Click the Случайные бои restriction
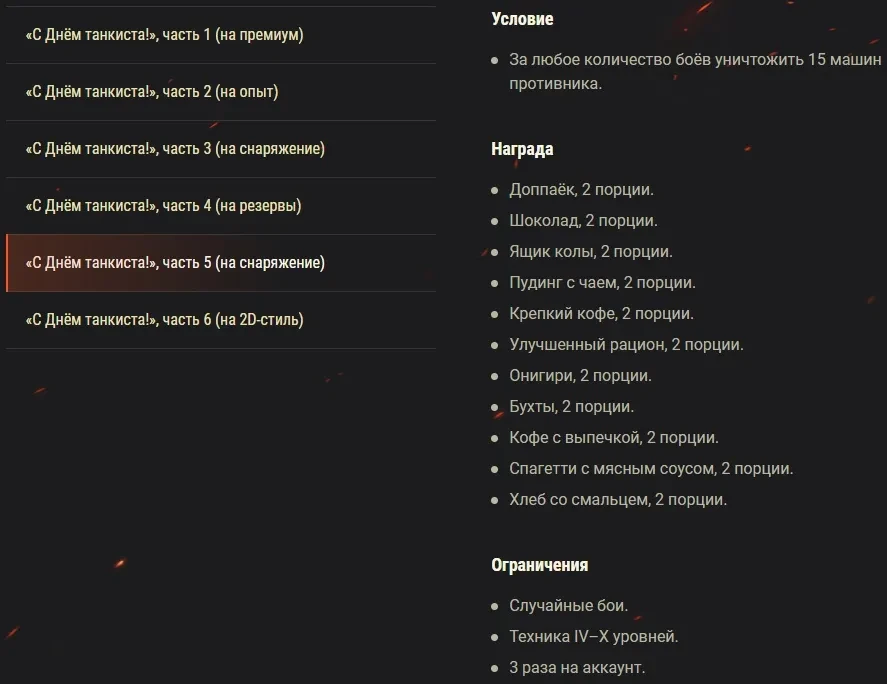887x684 pixels. [x=568, y=605]
